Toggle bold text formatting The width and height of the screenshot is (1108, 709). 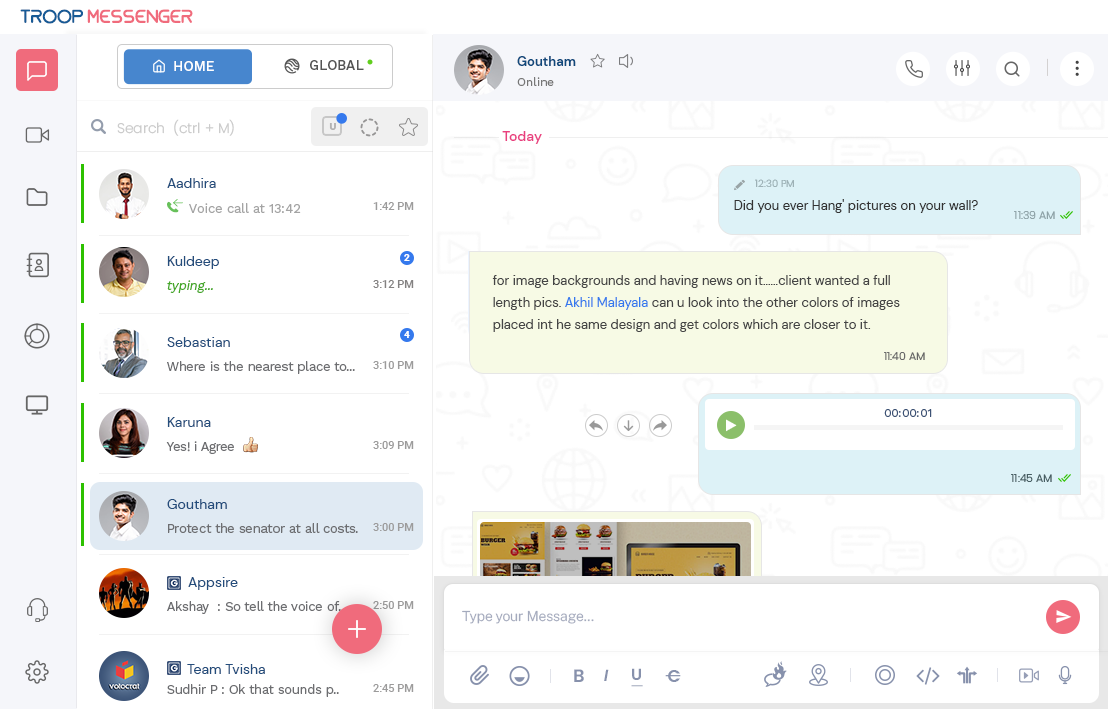coord(578,675)
